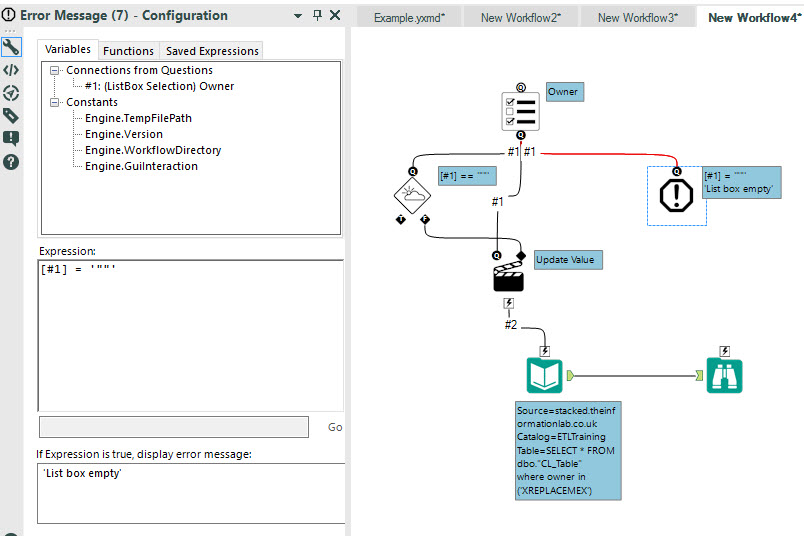Click the 'List box empty' canvas annotation

[x=742, y=183]
